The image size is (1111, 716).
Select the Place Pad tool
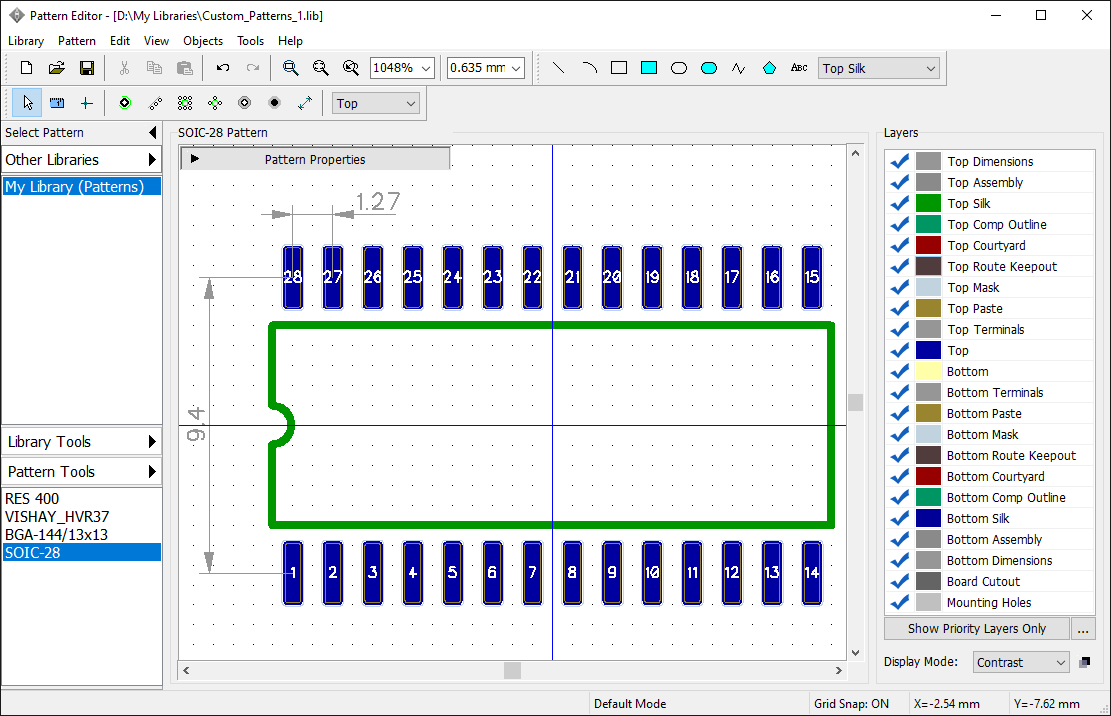point(125,103)
